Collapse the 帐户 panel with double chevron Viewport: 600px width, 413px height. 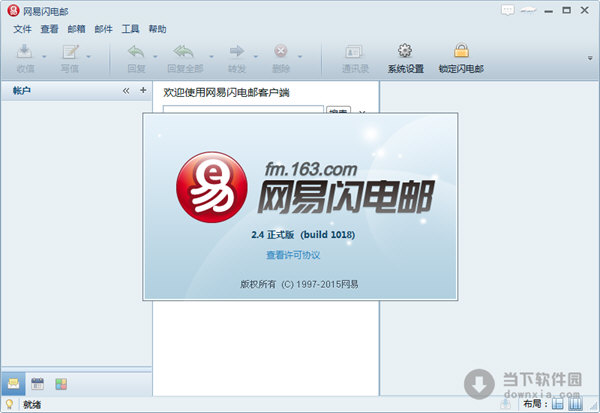click(126, 91)
